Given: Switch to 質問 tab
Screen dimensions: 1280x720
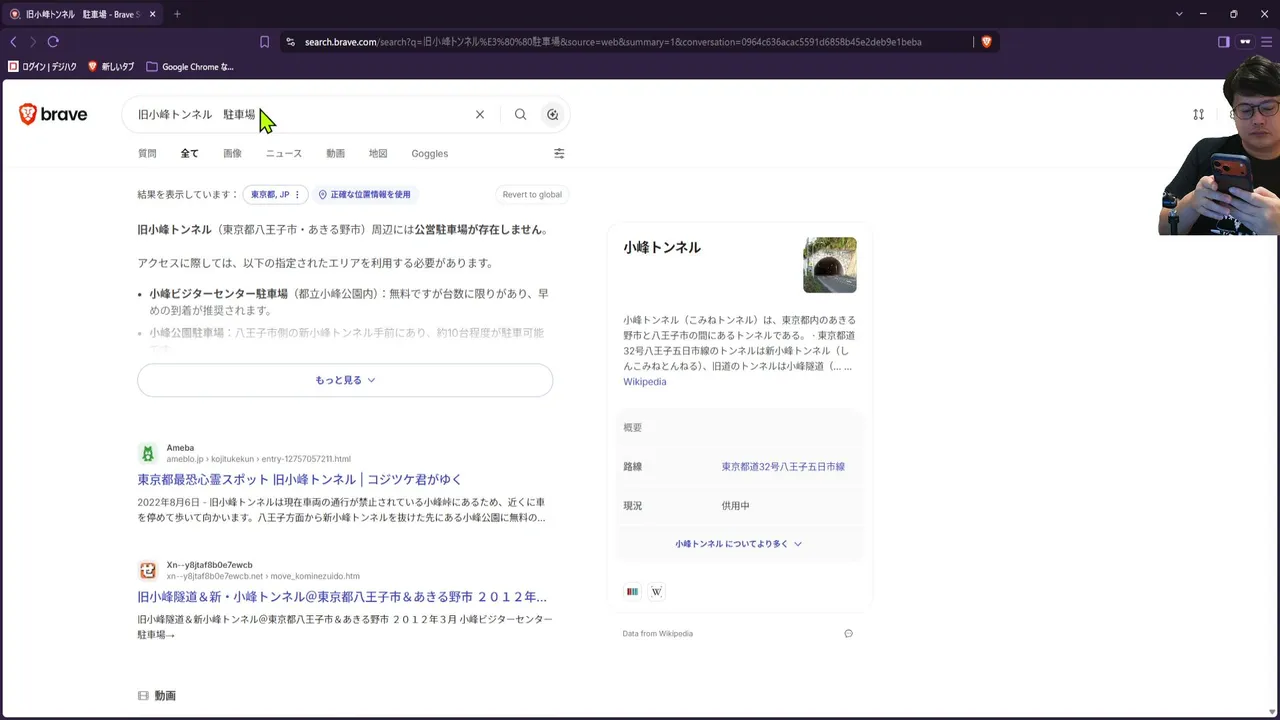Looking at the screenshot, I should tap(147, 153).
